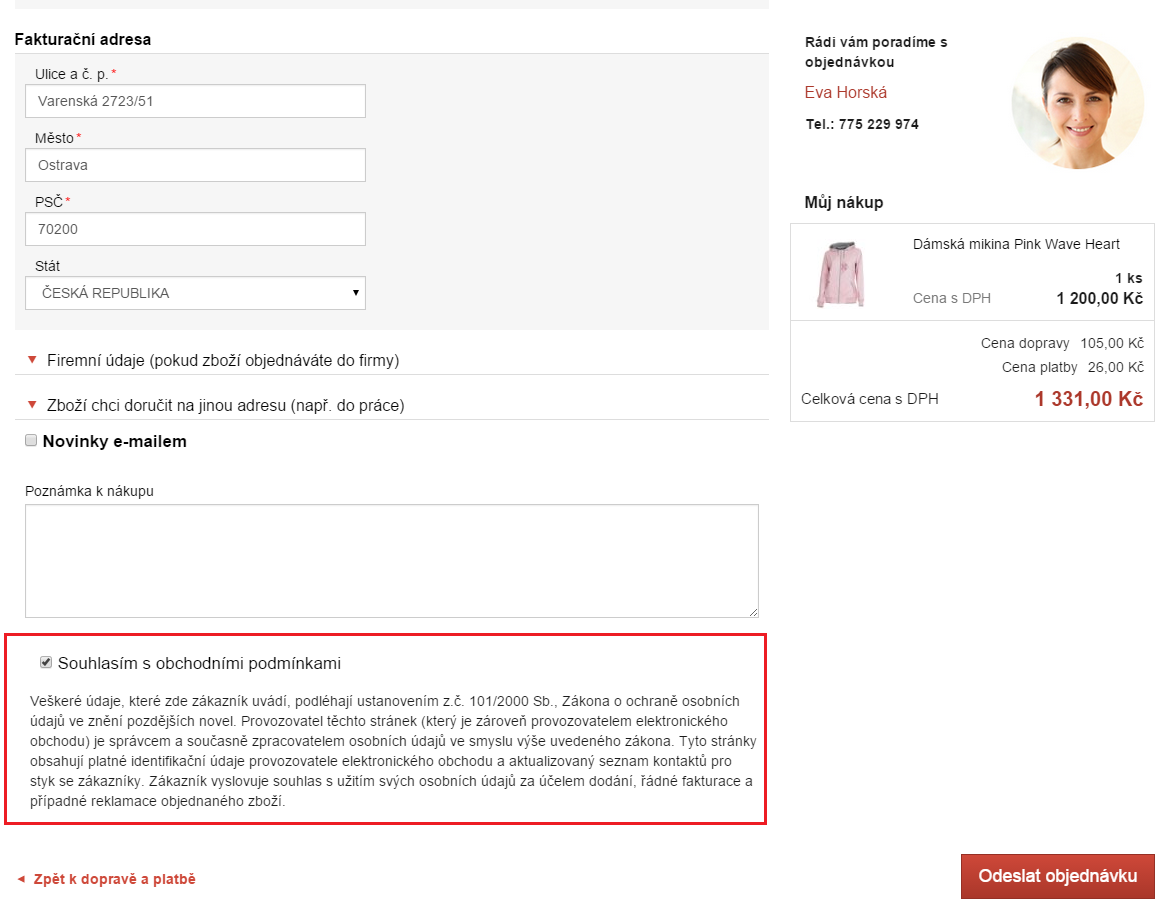Click the dropdown arrow on the Stát select
The image size is (1157, 911).
click(x=356, y=293)
